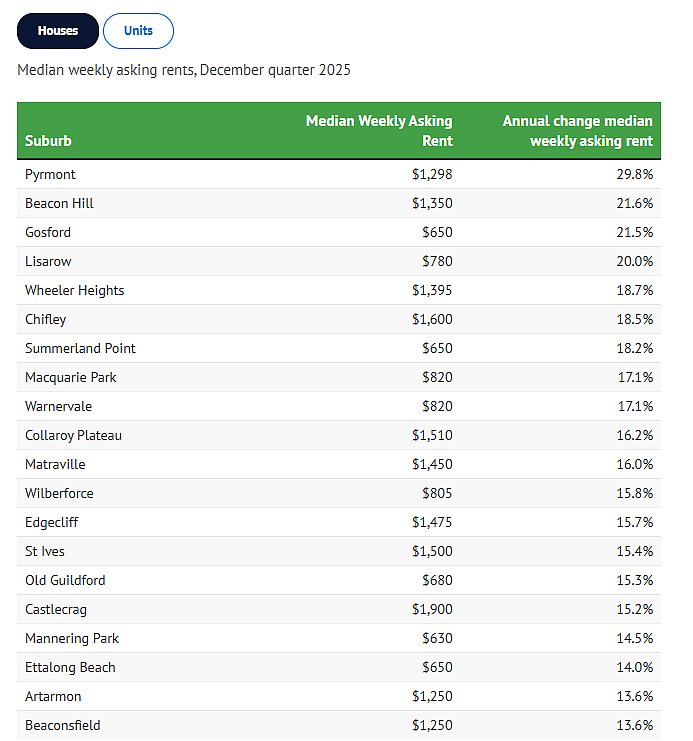Screen dimensions: 693x741
Task: Select the Gosford suburb cell
Action: coord(48,232)
